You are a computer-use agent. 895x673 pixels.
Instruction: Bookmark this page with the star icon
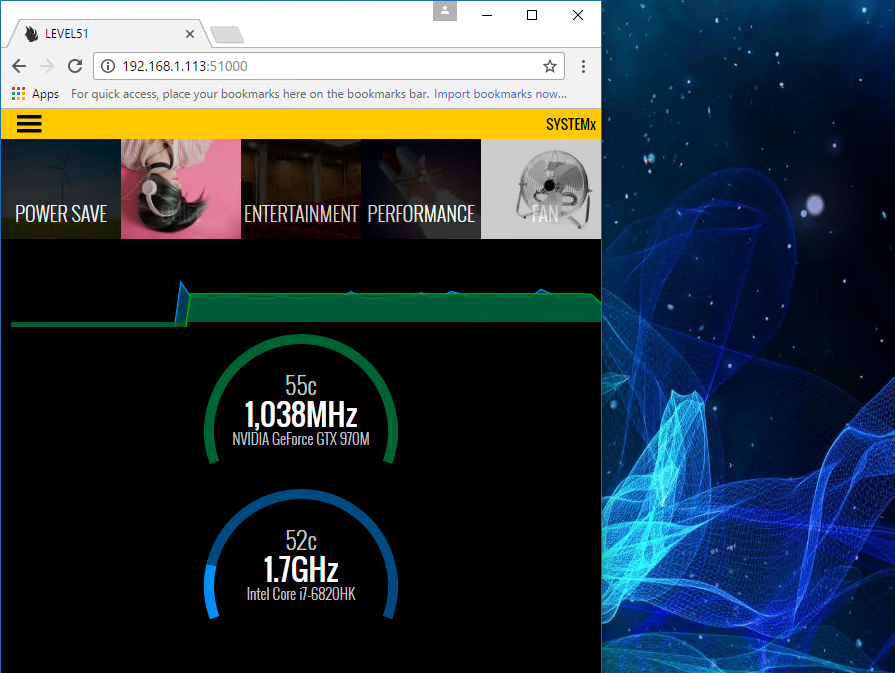coord(549,66)
